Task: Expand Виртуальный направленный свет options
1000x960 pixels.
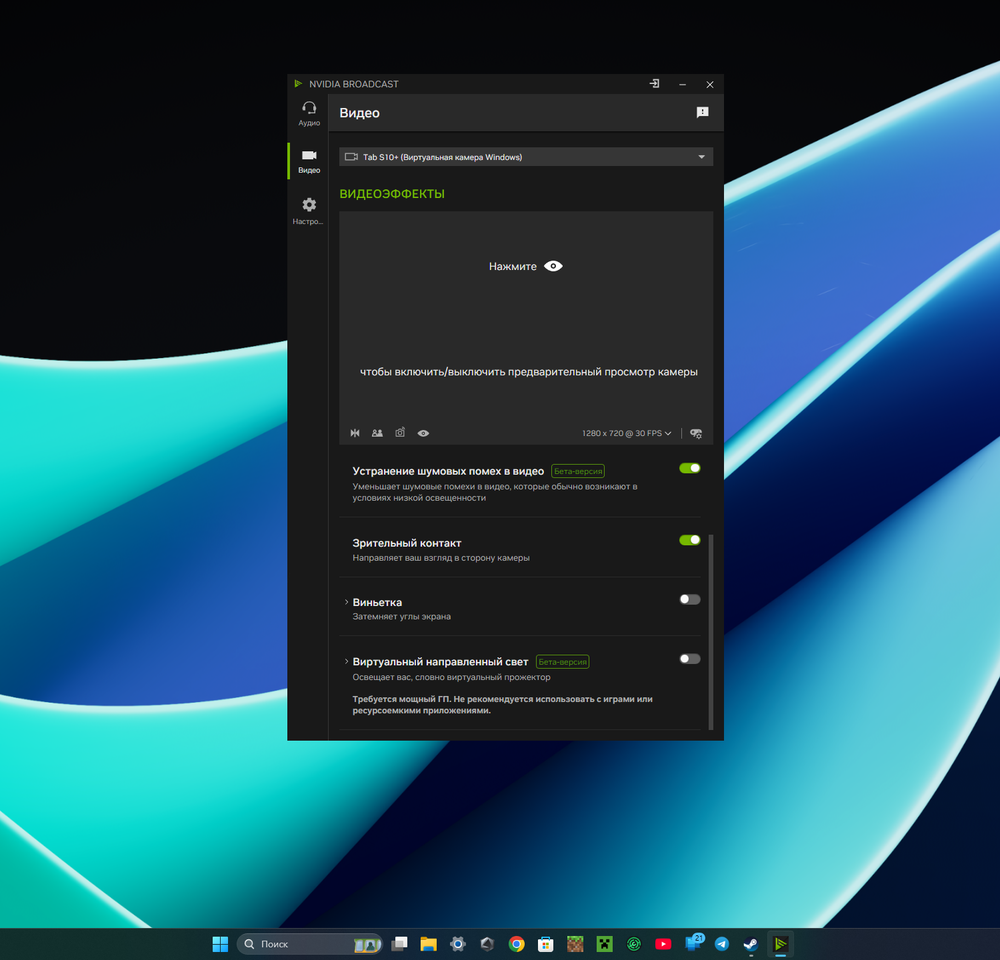Action: 346,662
